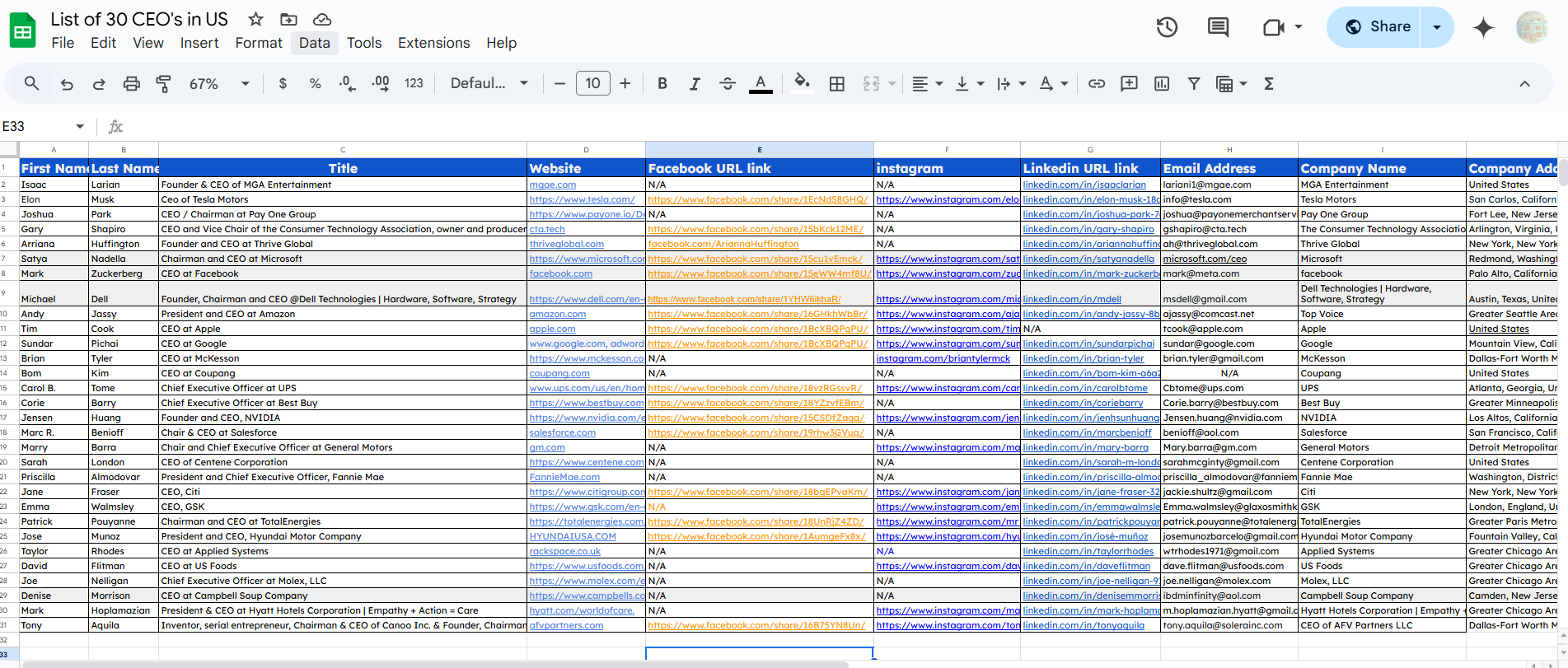
Task: Open the Data menu
Action: [314, 43]
